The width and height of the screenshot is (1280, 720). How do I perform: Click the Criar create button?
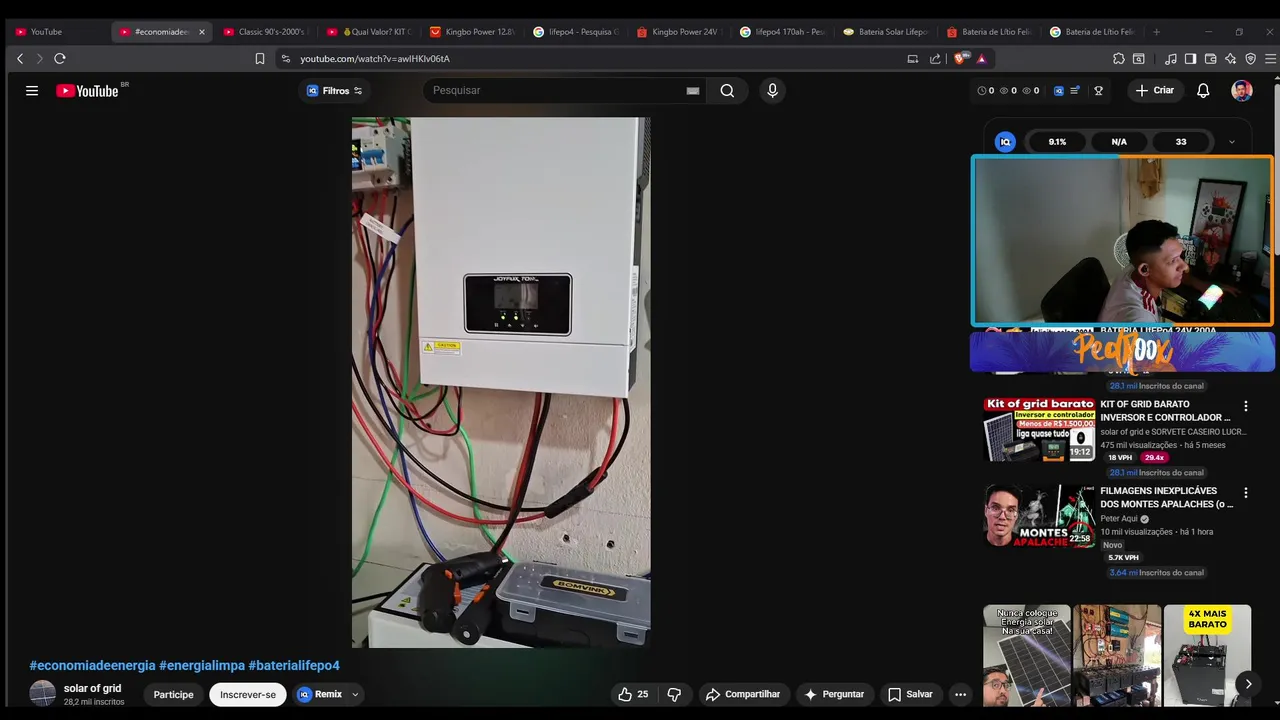coord(1155,90)
